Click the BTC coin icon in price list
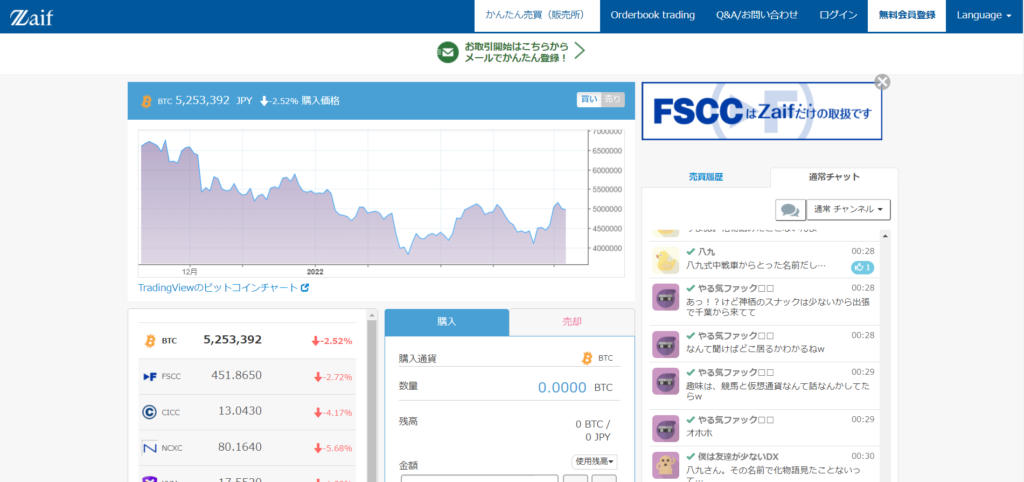This screenshot has height=482, width=1024. click(150, 341)
